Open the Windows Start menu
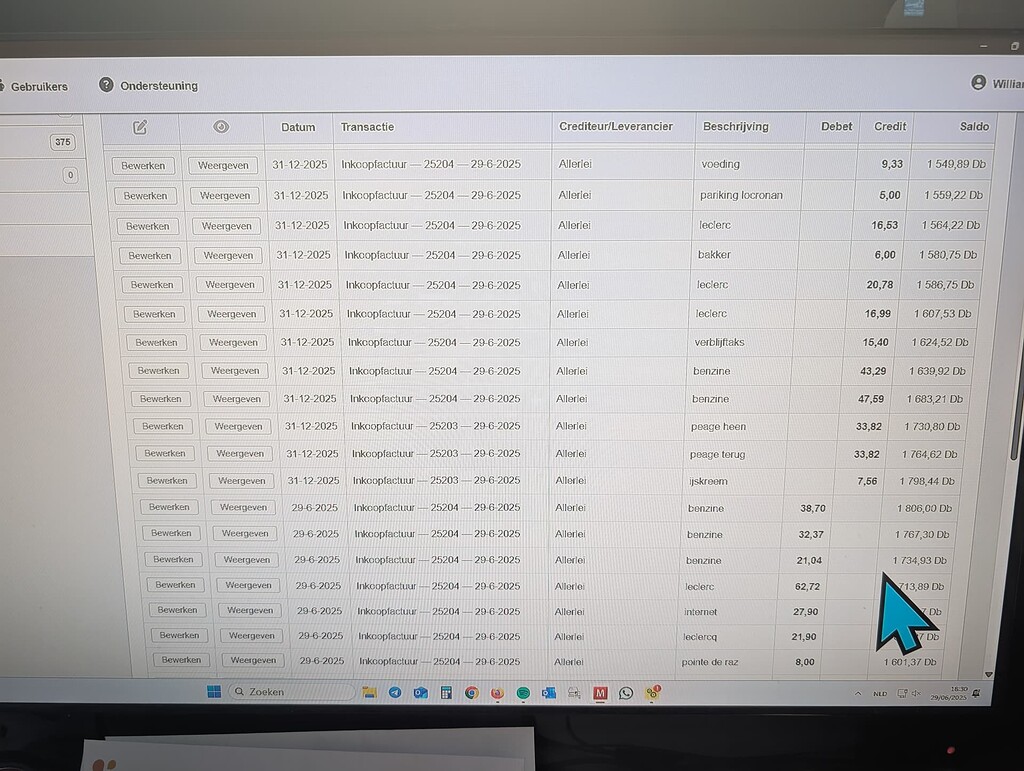This screenshot has height=771, width=1024. coord(215,691)
